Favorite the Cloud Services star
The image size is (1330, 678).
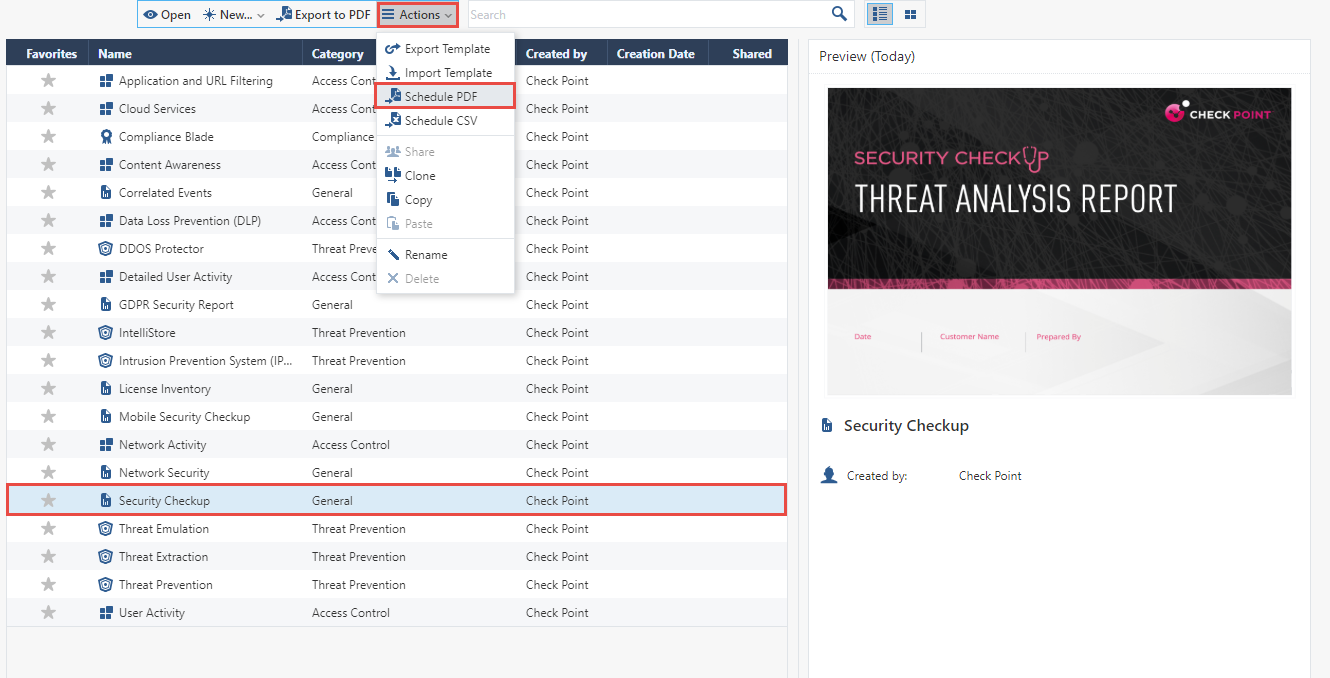click(x=48, y=108)
